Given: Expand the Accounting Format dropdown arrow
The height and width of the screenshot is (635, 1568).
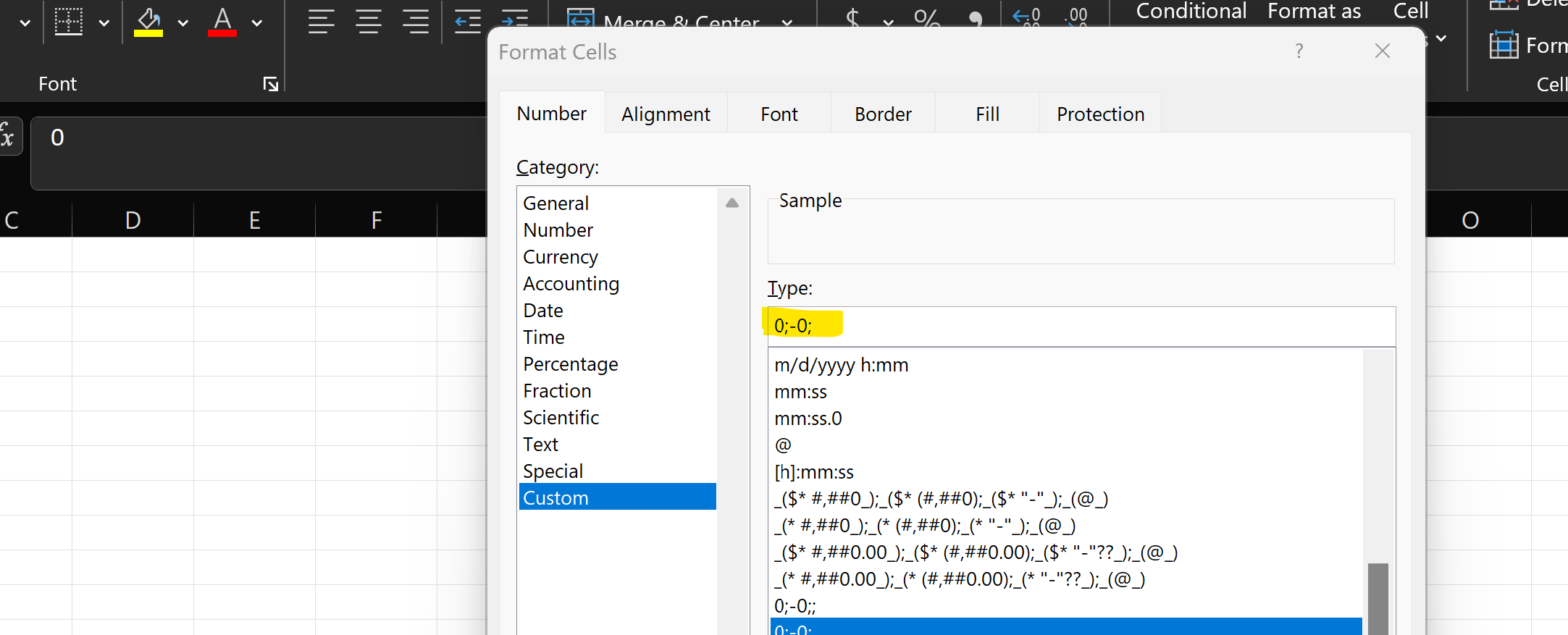Looking at the screenshot, I should (x=888, y=22).
